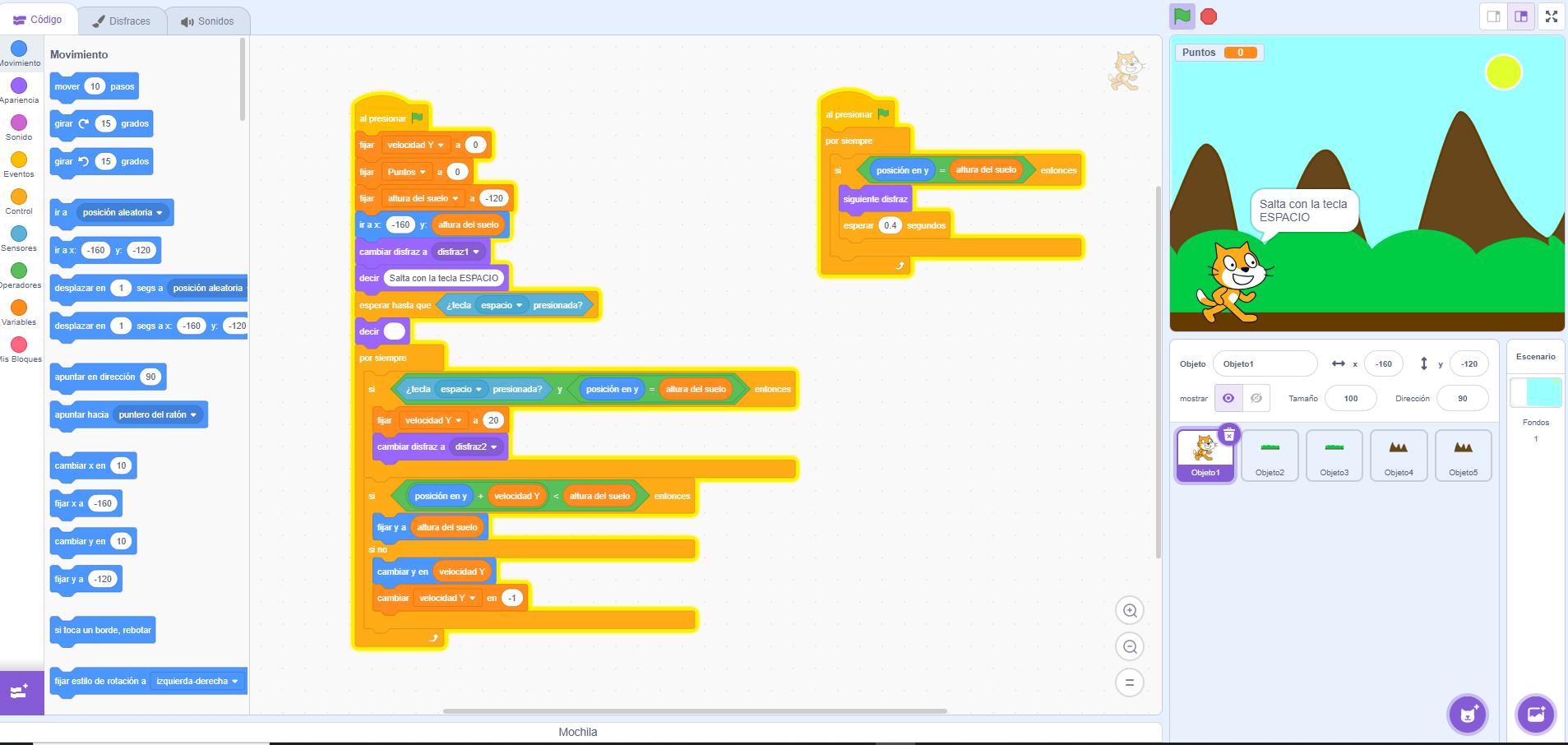Switch to large stage layout
Image resolution: width=1568 pixels, height=745 pixels.
[1521, 16]
